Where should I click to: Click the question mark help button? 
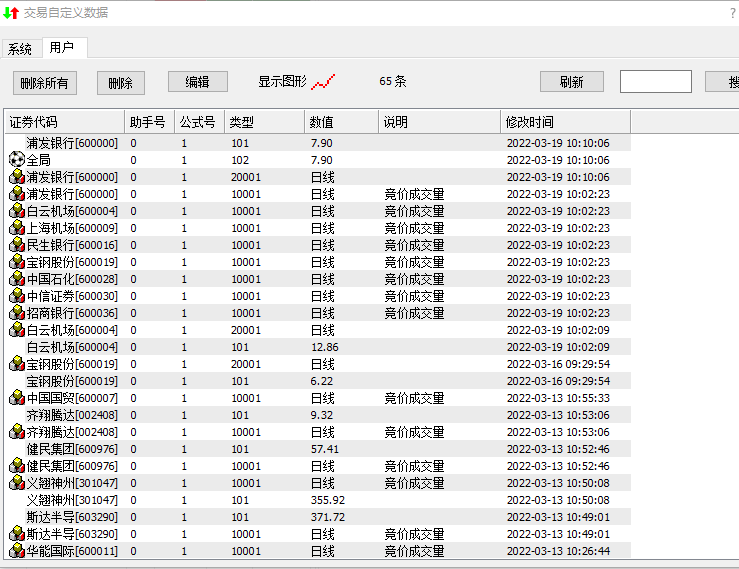click(x=733, y=13)
